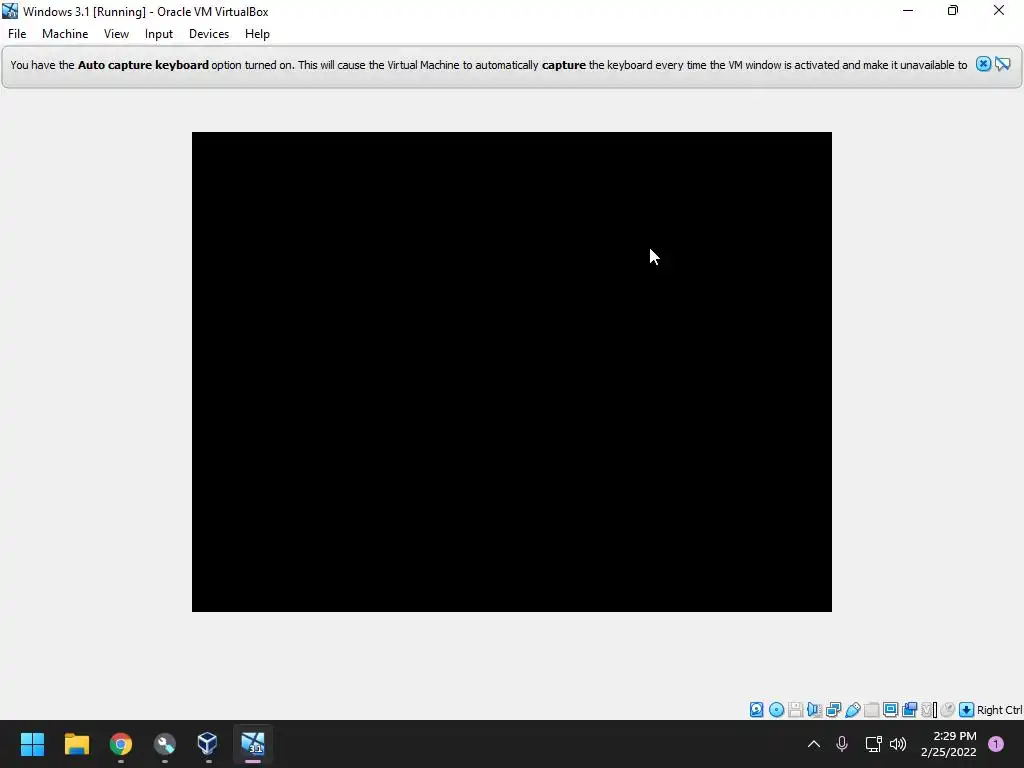The width and height of the screenshot is (1024, 768).
Task: Click the greyed mouse integration status icon
Action: [x=948, y=710]
